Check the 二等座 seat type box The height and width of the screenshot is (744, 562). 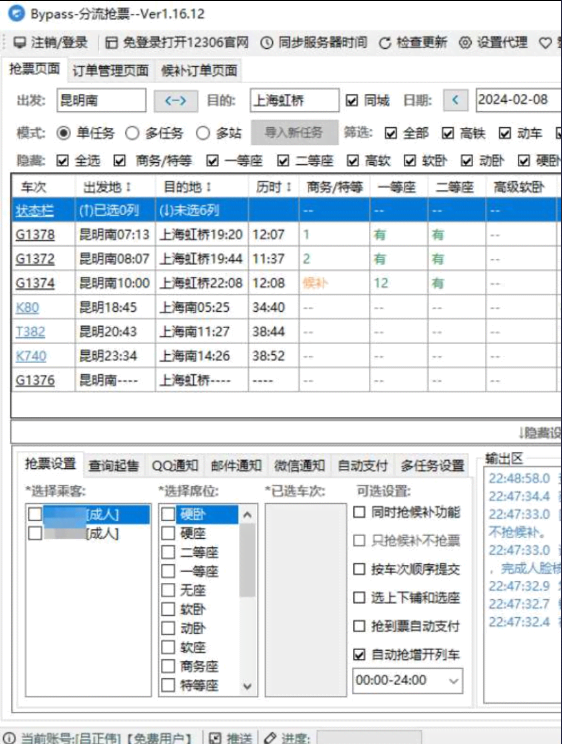coord(168,552)
